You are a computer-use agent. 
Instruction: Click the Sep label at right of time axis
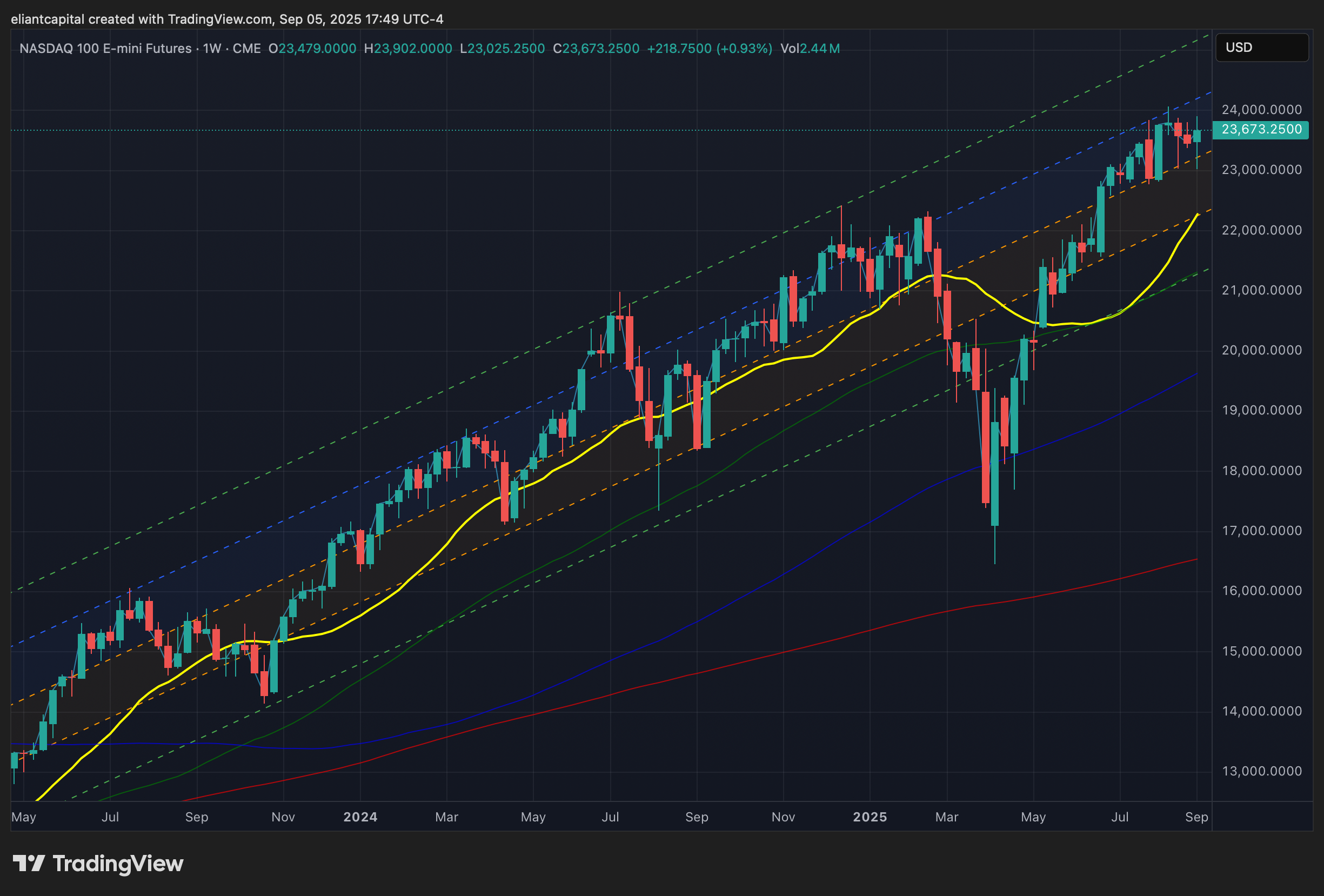(x=1196, y=817)
